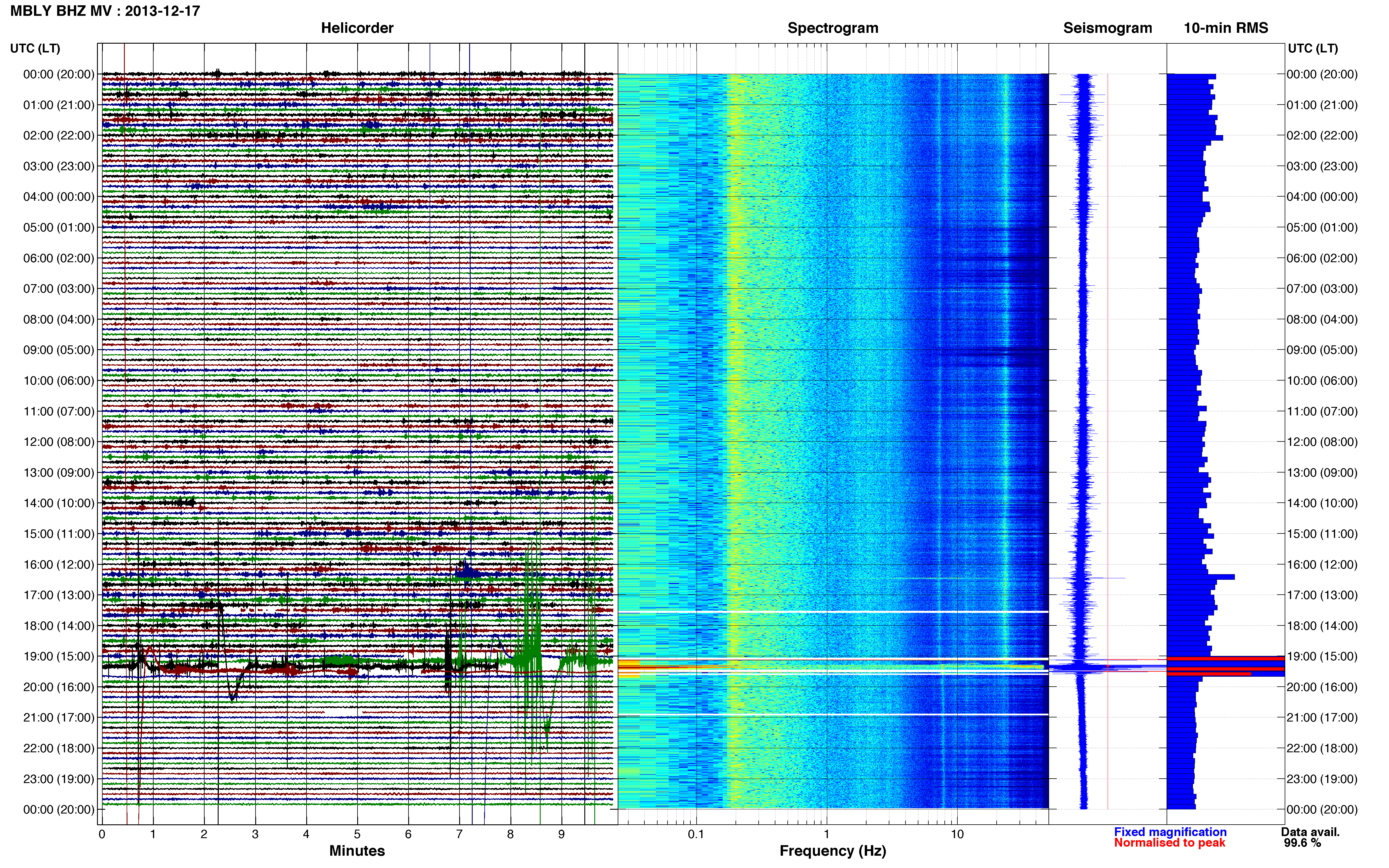Image resolution: width=1389 pixels, height=868 pixels.
Task: Click the red Normalised to peak legend text
Action: point(1170,843)
